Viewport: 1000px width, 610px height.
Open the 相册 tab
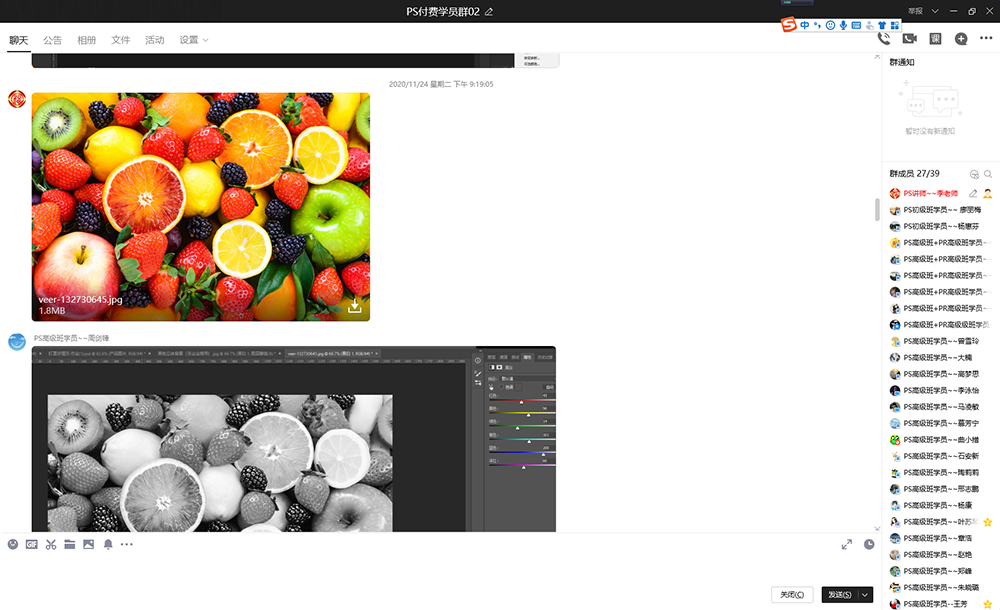coord(87,40)
